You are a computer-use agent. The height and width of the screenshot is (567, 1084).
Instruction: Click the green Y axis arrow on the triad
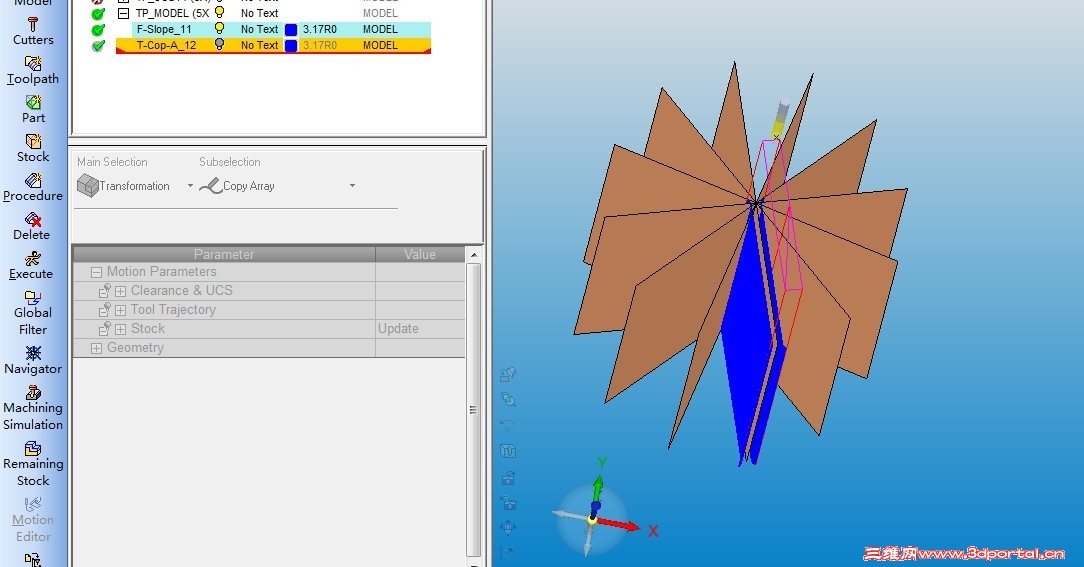pyautogui.click(x=597, y=488)
